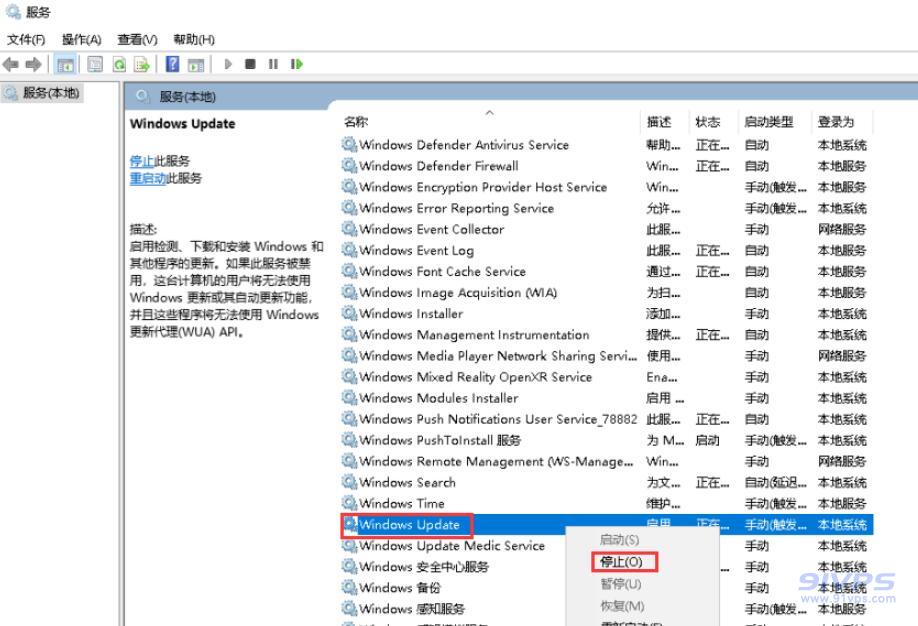Click gear icon of Windows Error Reporting Service
The height and width of the screenshot is (626, 918).
(x=350, y=207)
